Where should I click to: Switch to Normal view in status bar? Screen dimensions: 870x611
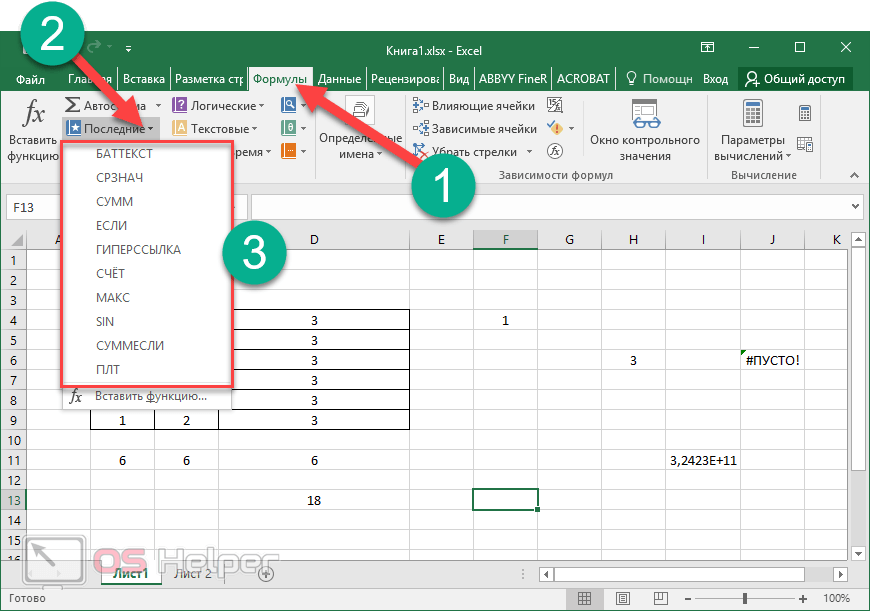coord(584,598)
